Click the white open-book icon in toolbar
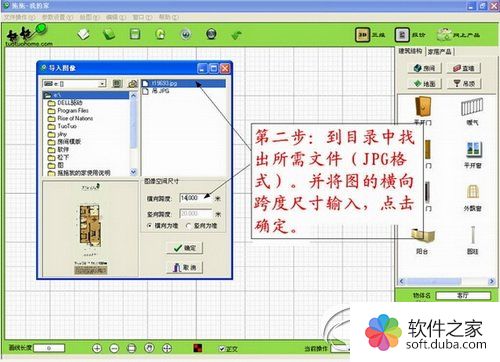 click(84, 34)
